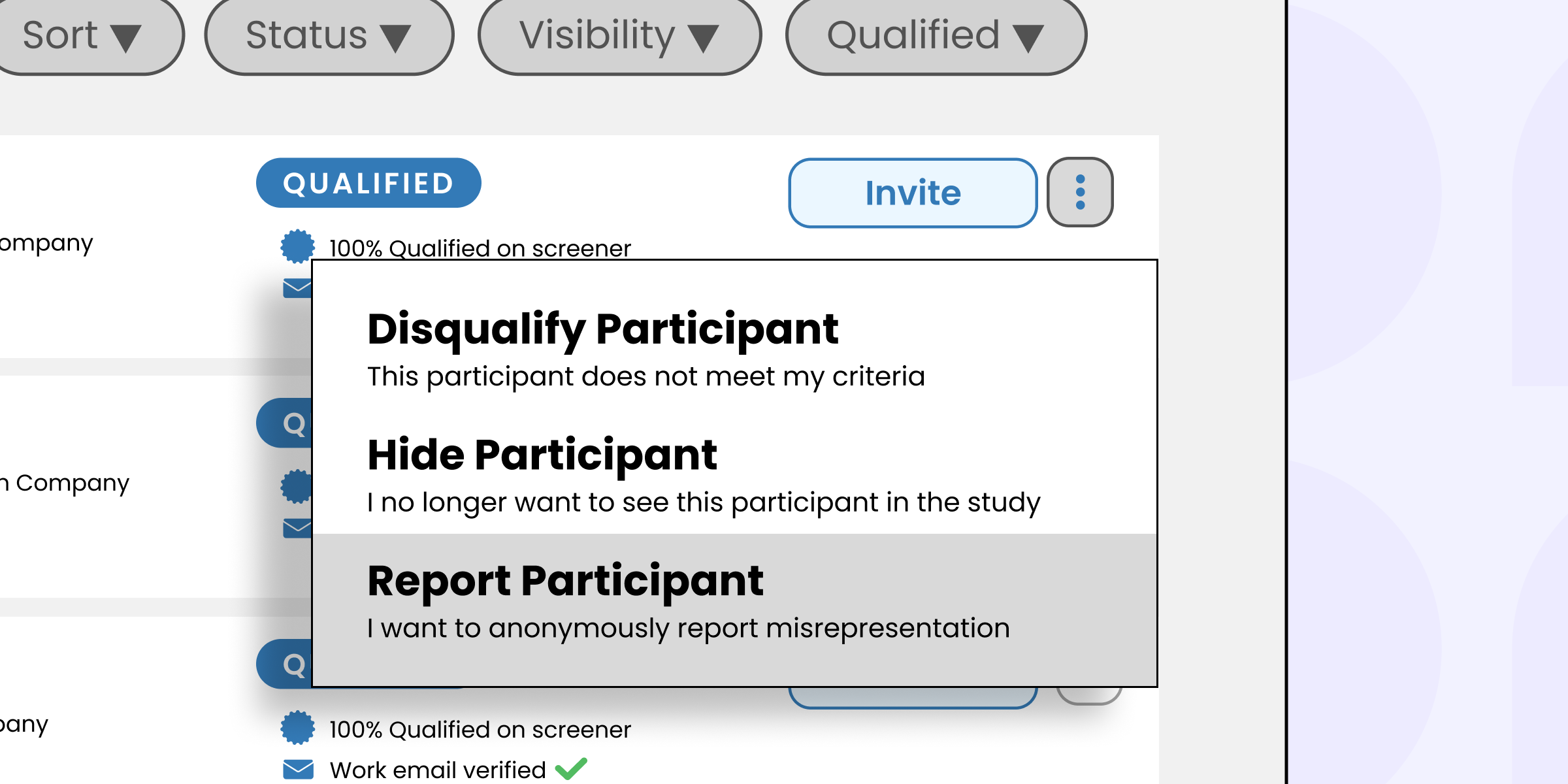Click the Work email verified label
The height and width of the screenshot is (784, 1568).
click(438, 770)
